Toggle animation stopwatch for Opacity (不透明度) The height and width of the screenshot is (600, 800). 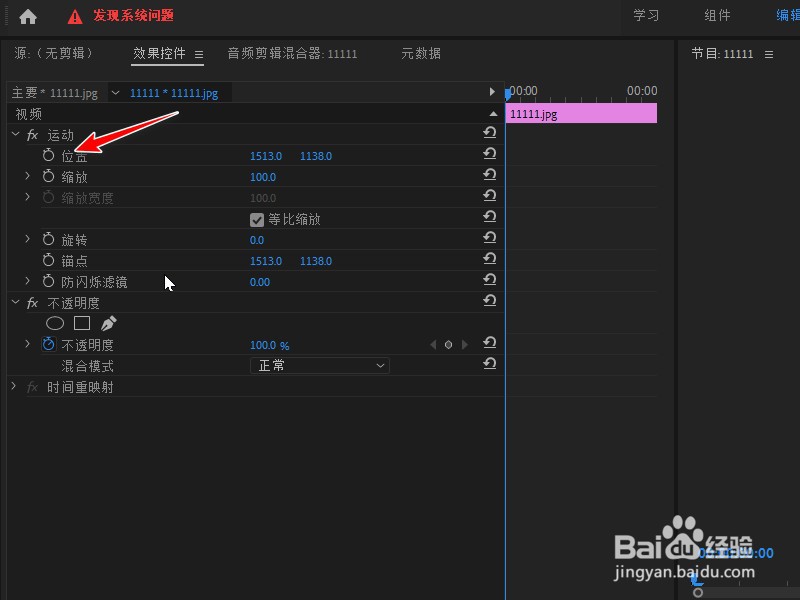48,344
